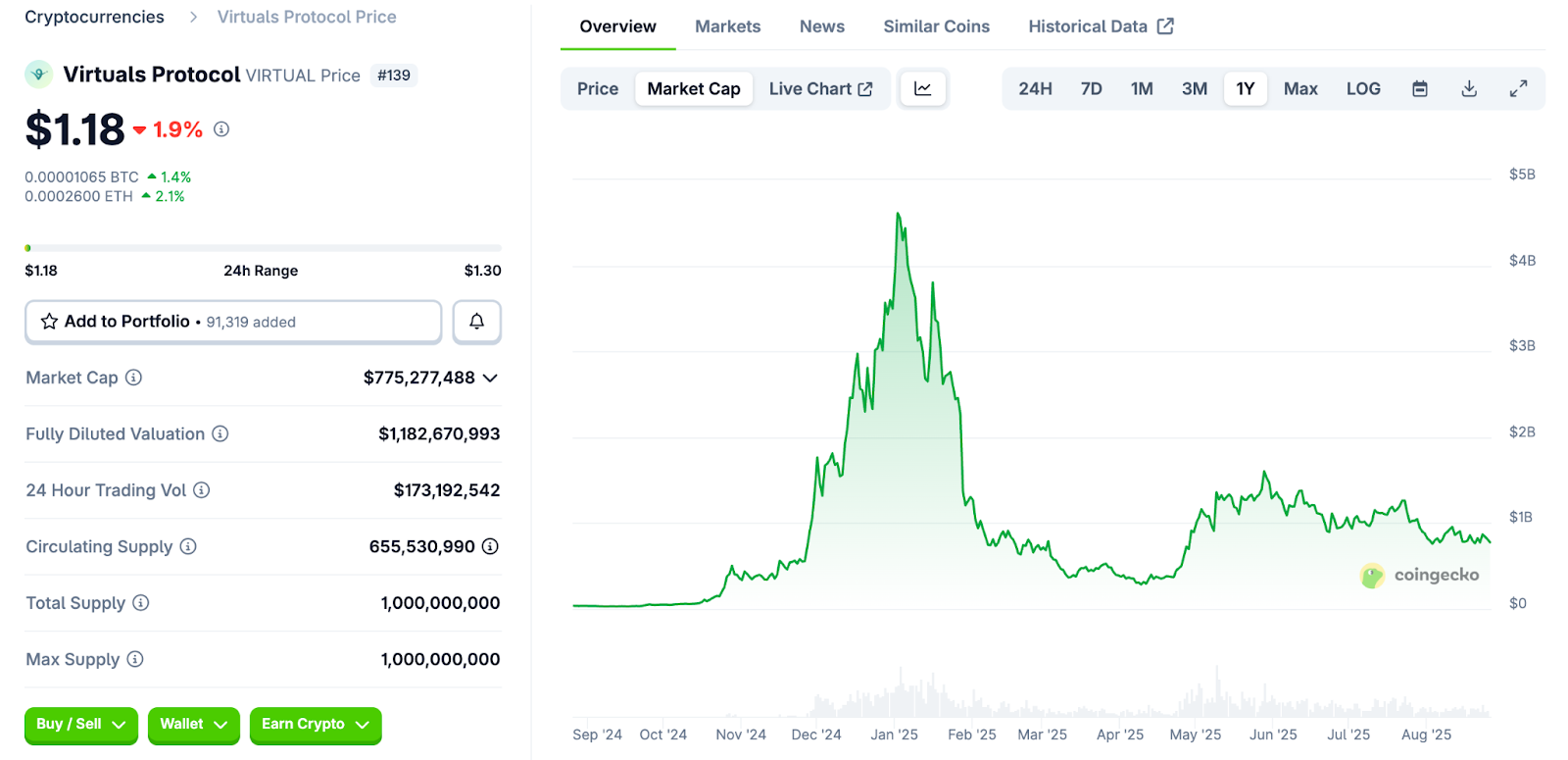Toggle LOG scale on the chart
The width and height of the screenshot is (1568, 760).
coord(1362,89)
